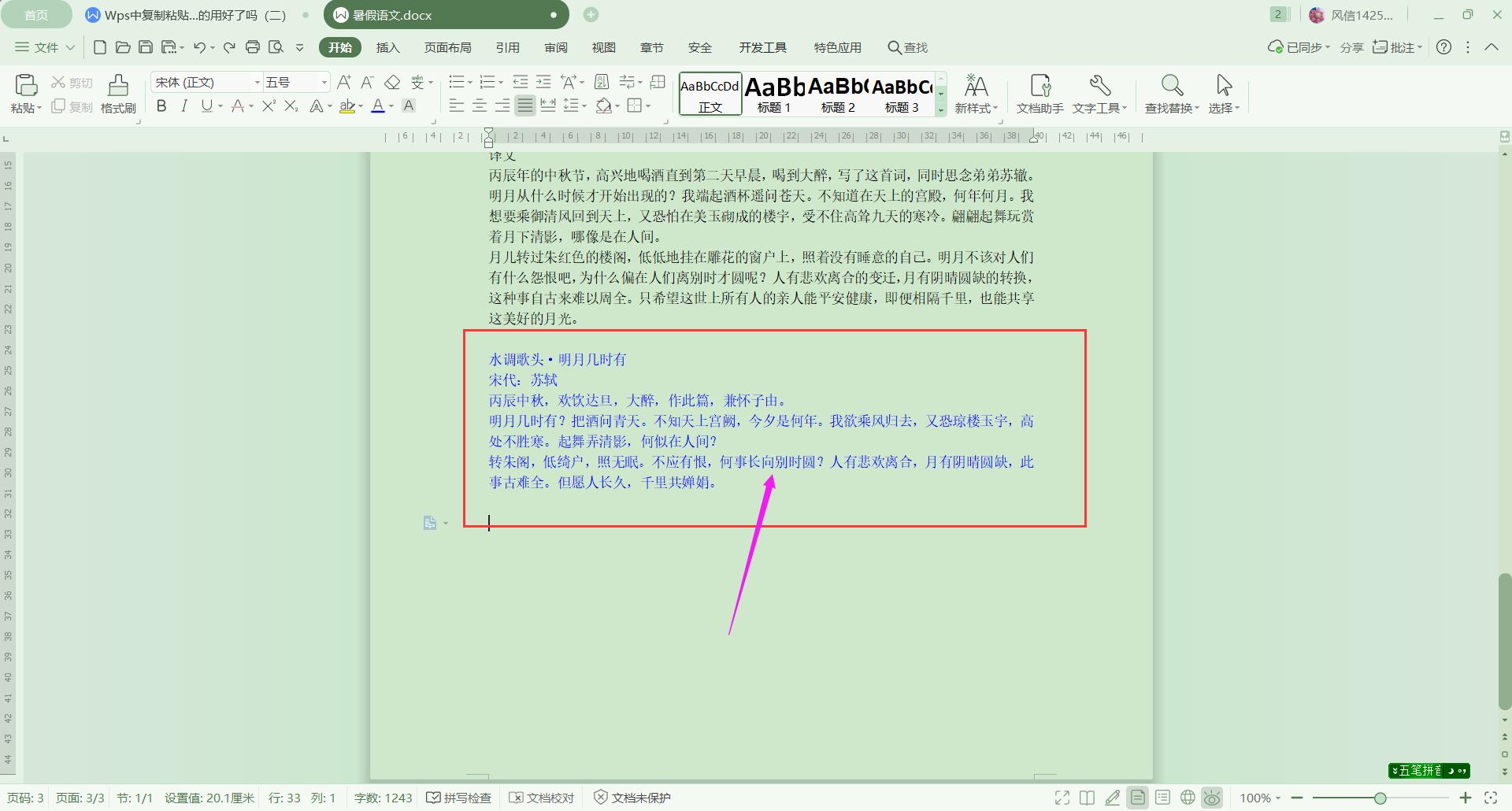Image resolution: width=1512 pixels, height=811 pixels.
Task: Select the Format Painter tool
Action: (117, 93)
